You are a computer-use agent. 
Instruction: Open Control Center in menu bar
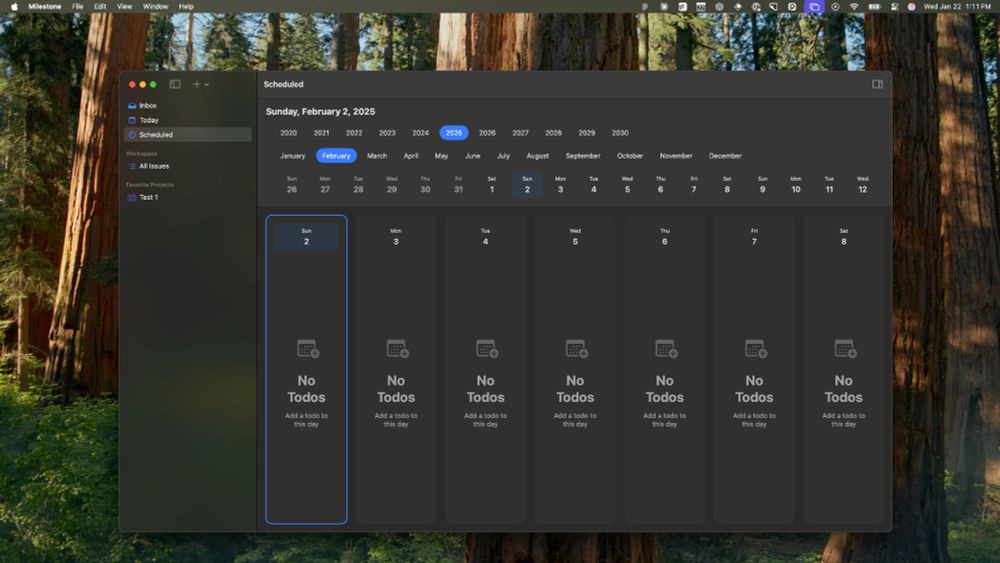click(x=894, y=6)
